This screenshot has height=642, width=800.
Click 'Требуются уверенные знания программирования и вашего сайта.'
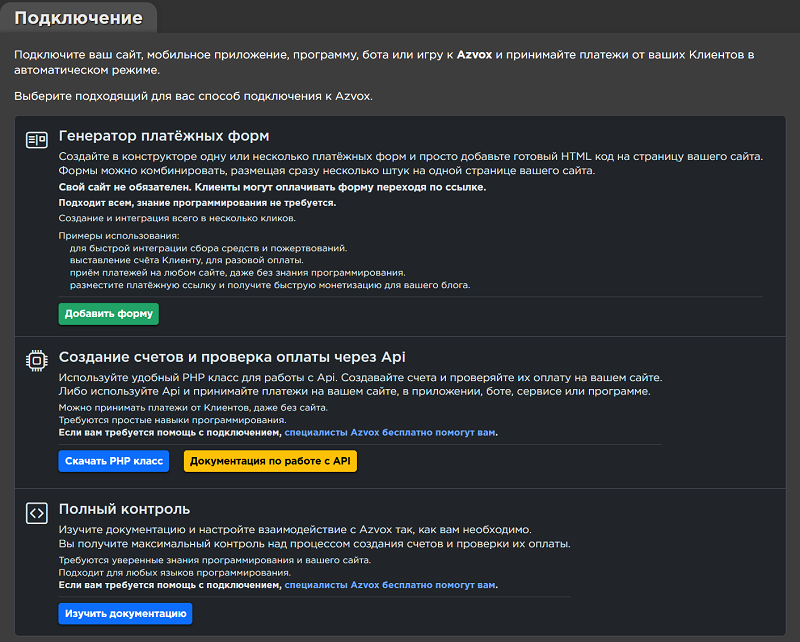(x=215, y=560)
